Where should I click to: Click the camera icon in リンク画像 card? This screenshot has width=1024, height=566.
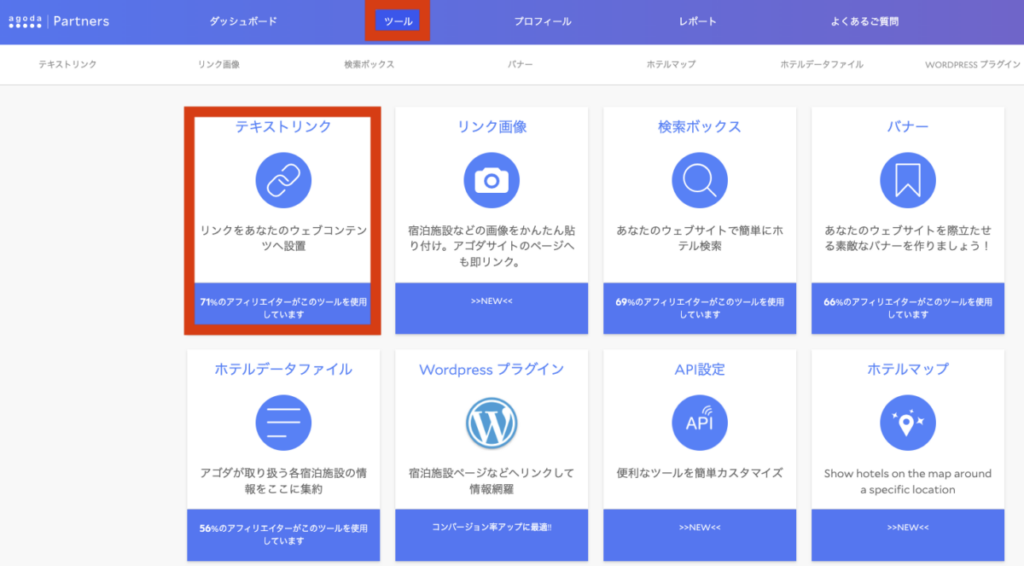coord(491,180)
